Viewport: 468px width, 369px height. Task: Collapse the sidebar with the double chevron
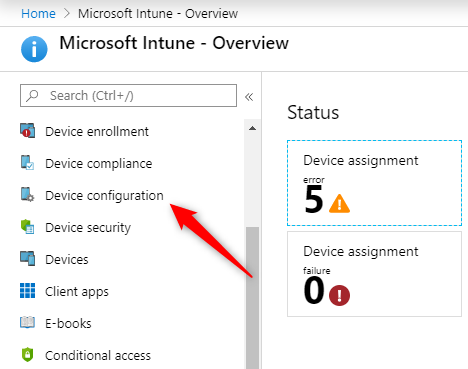(x=249, y=97)
